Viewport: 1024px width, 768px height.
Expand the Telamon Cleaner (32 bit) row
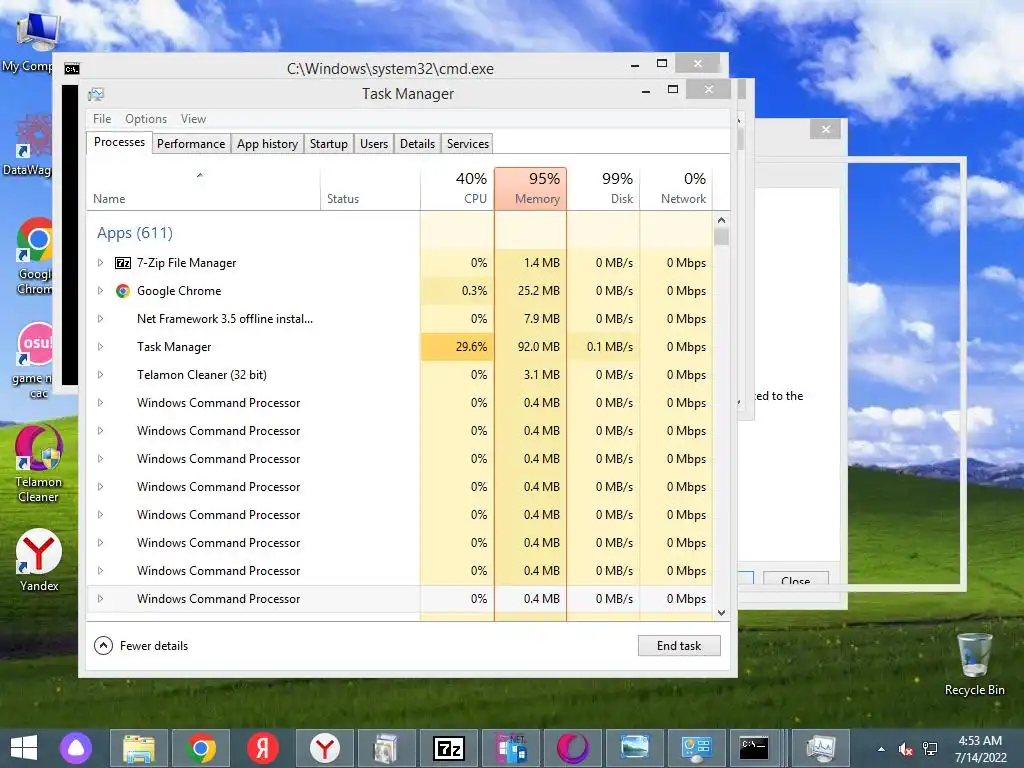click(100, 375)
